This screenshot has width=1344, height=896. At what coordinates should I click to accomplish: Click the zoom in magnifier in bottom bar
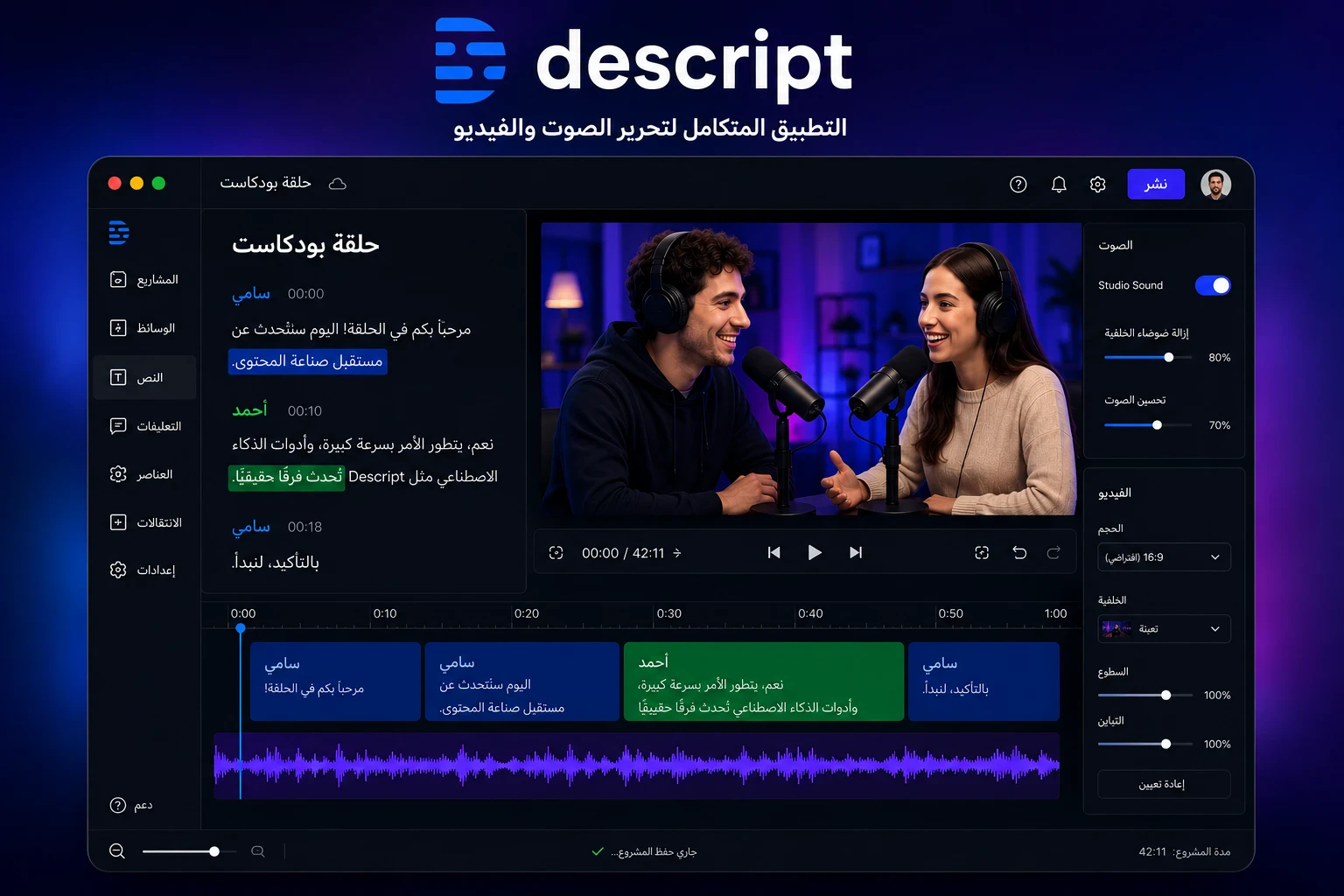pyautogui.click(x=258, y=851)
